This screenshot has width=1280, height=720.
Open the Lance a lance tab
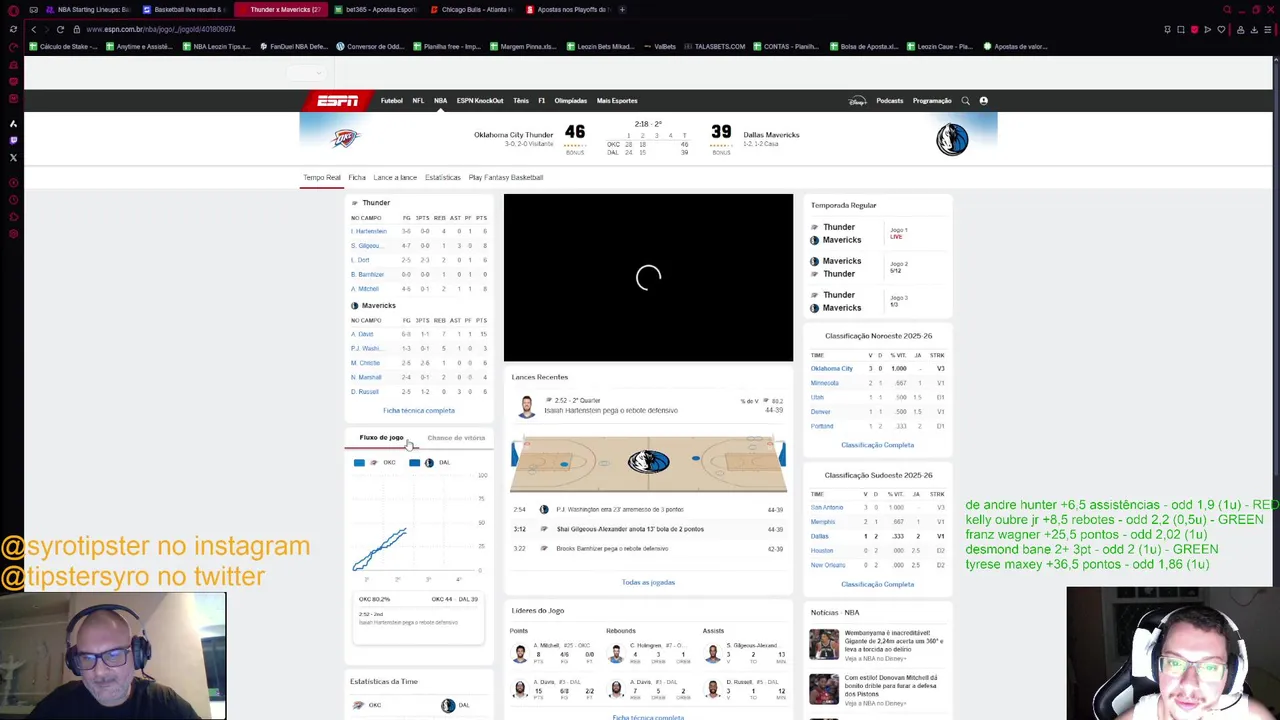[395, 177]
